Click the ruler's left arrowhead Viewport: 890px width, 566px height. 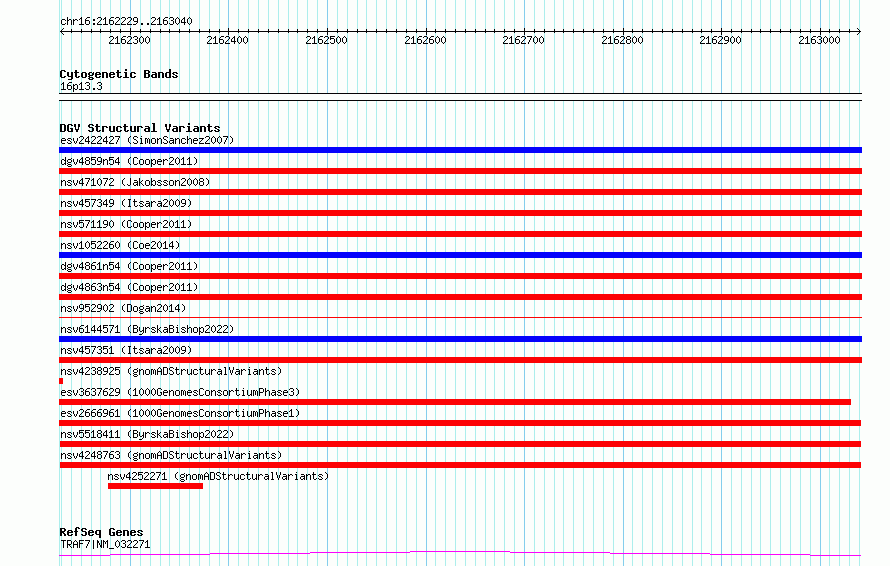[62, 32]
